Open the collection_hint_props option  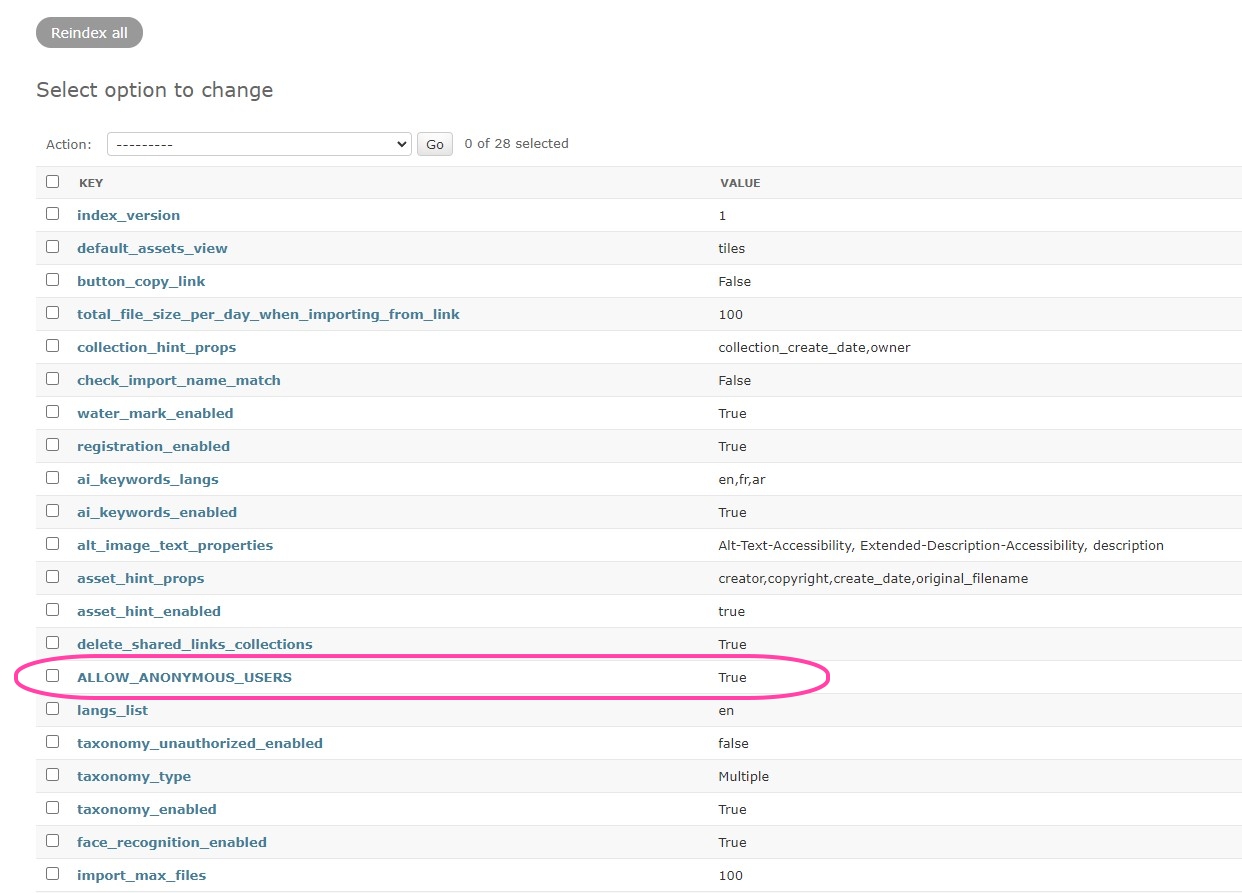pos(156,347)
